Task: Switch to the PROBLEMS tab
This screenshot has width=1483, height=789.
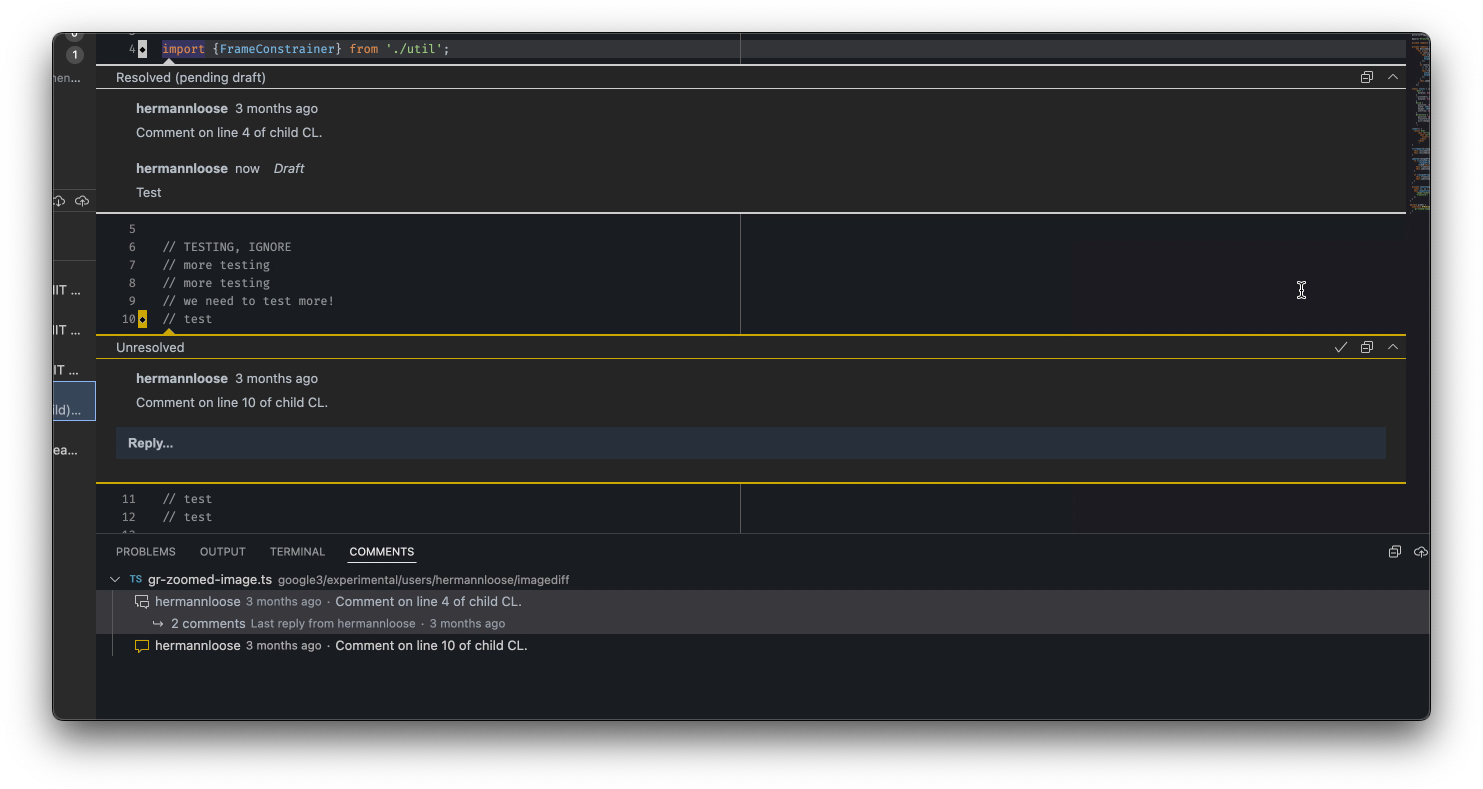Action: pos(145,551)
